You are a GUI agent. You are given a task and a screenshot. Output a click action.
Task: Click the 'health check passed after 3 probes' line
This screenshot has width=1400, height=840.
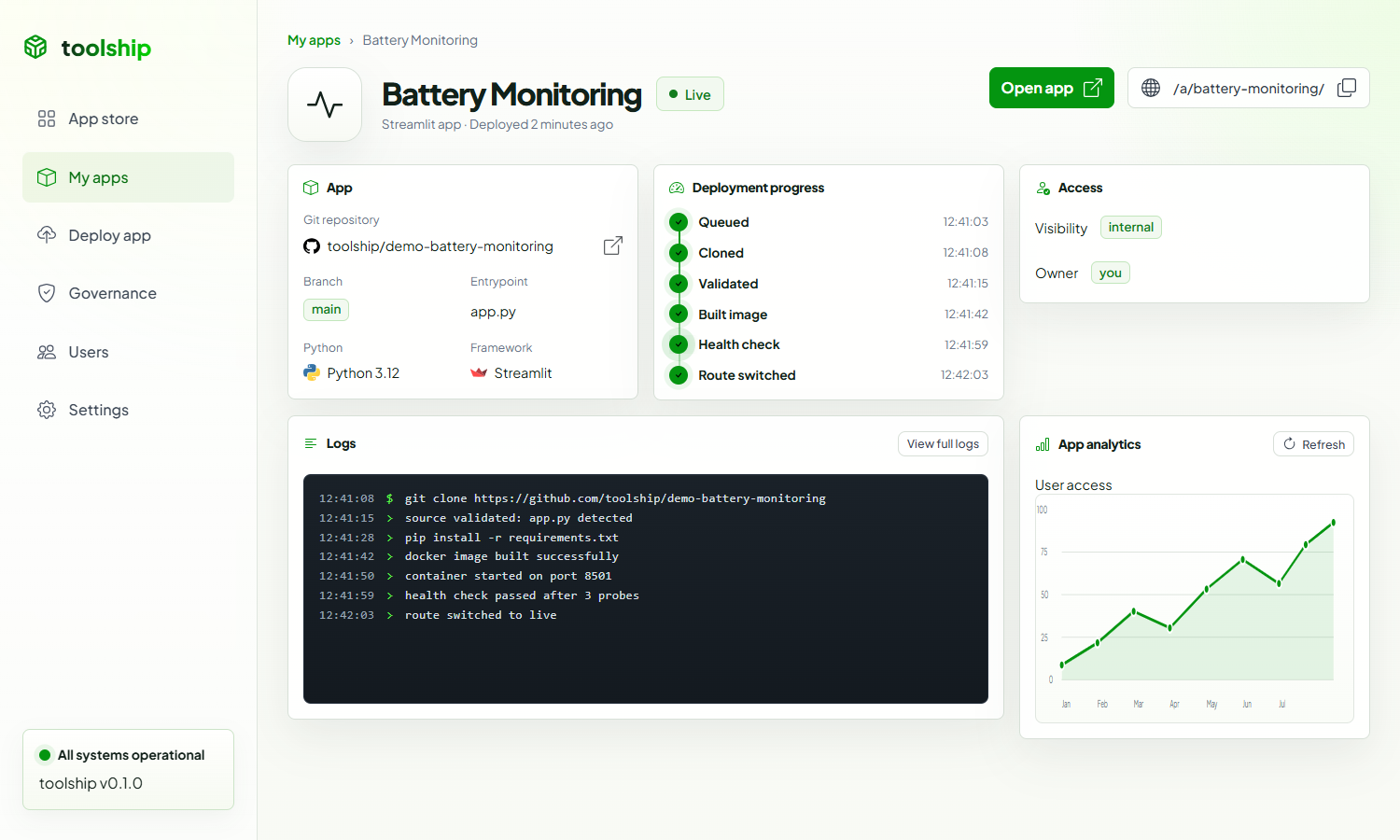pos(479,595)
